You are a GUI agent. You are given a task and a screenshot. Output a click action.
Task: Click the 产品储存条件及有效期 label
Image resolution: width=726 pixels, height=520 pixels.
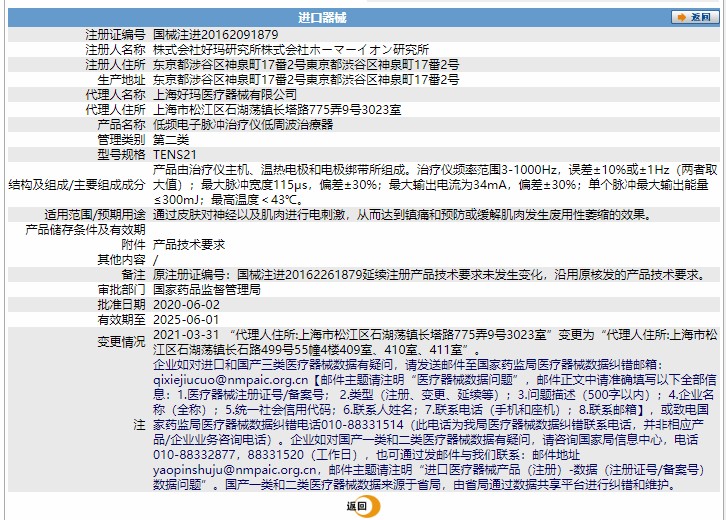pos(85,230)
